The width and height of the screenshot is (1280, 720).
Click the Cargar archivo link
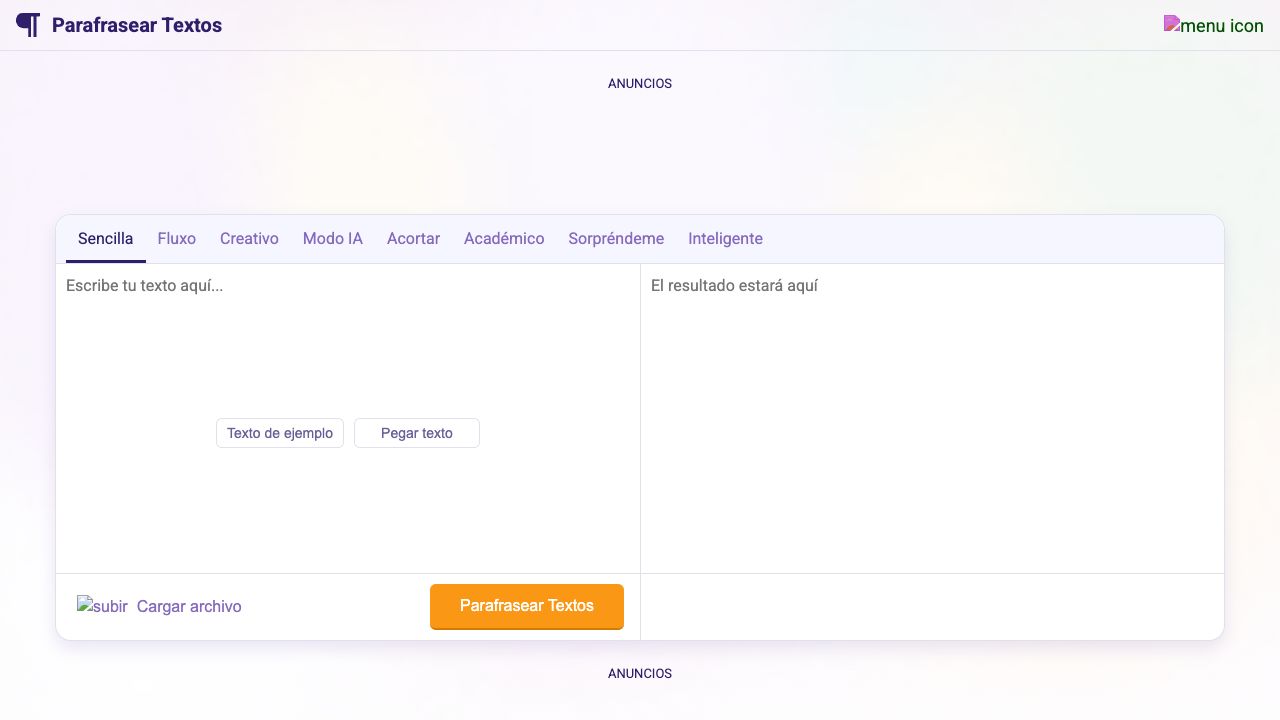189,606
